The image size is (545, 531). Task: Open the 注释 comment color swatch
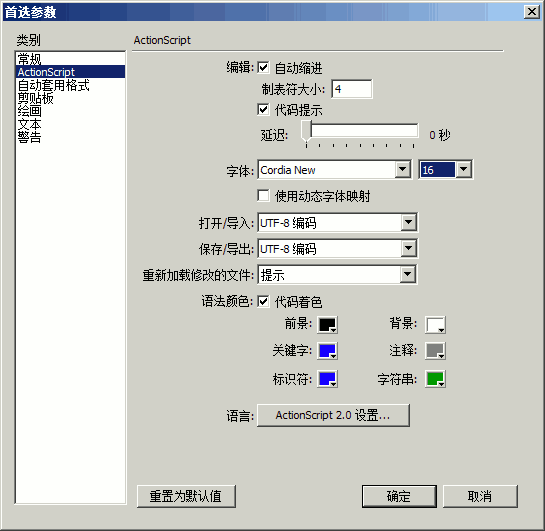click(x=435, y=351)
